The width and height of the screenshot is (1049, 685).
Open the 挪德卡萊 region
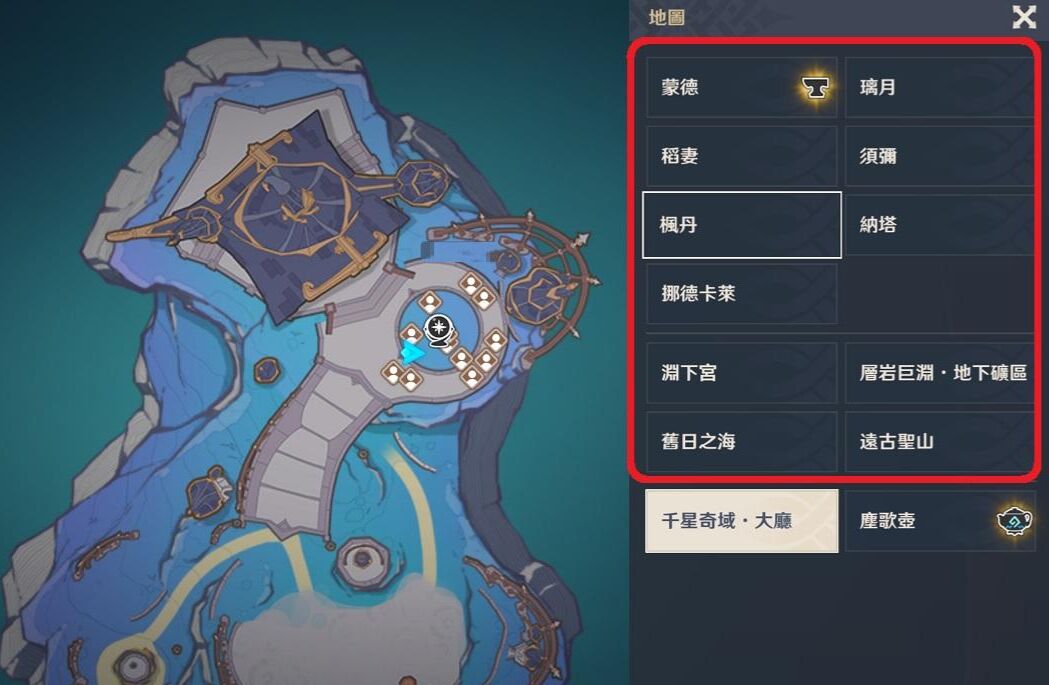[742, 294]
